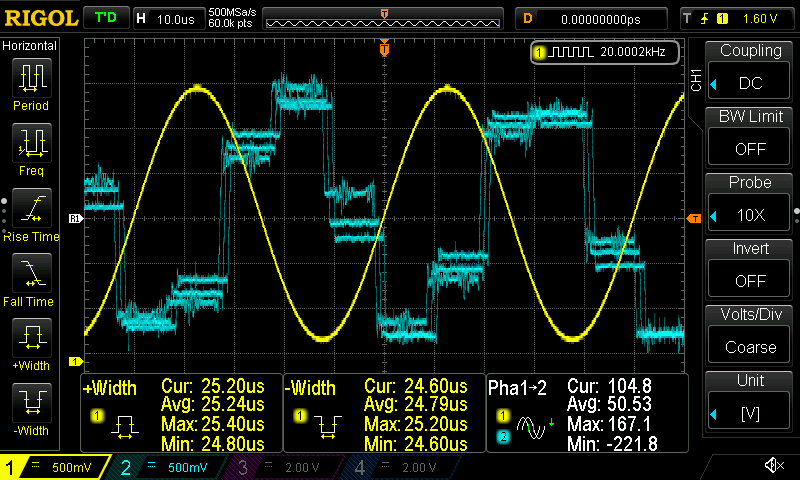Choose the Rise Time measurement icon
The width and height of the screenshot is (800, 480).
tap(31, 207)
